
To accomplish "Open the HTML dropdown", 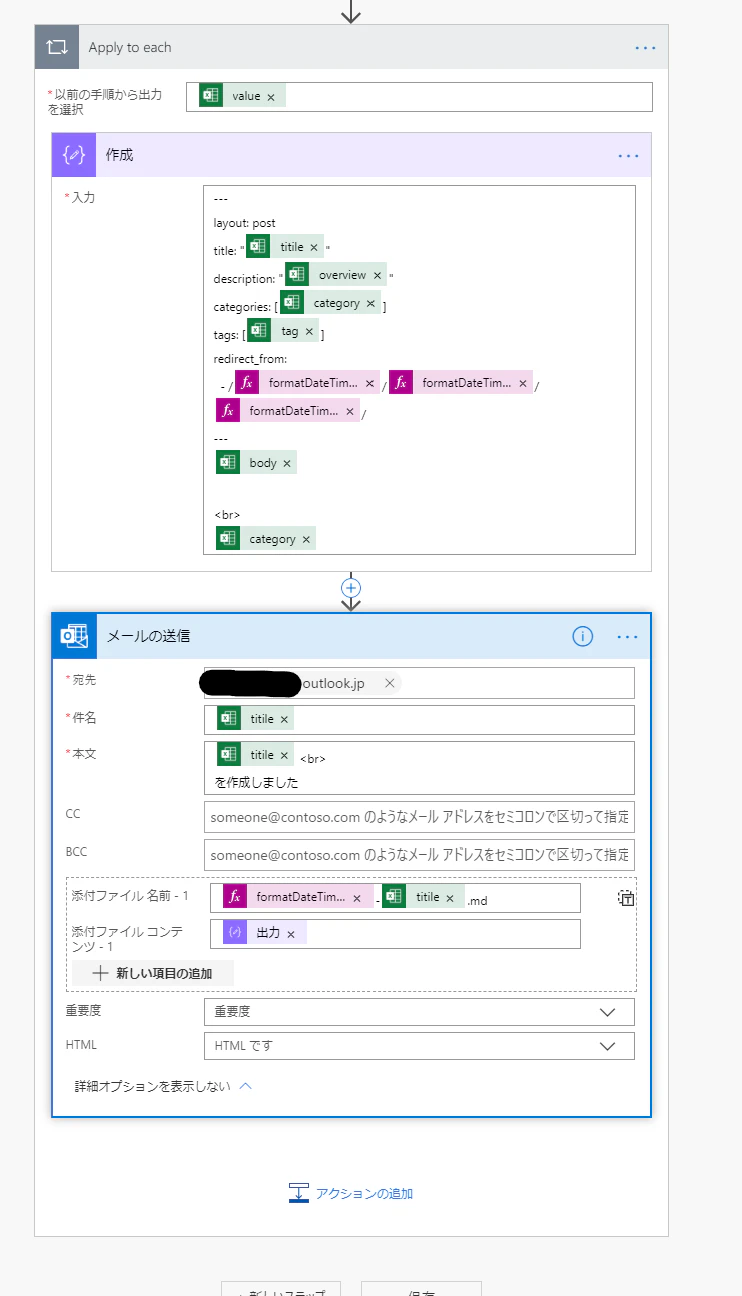I will tap(419, 1046).
